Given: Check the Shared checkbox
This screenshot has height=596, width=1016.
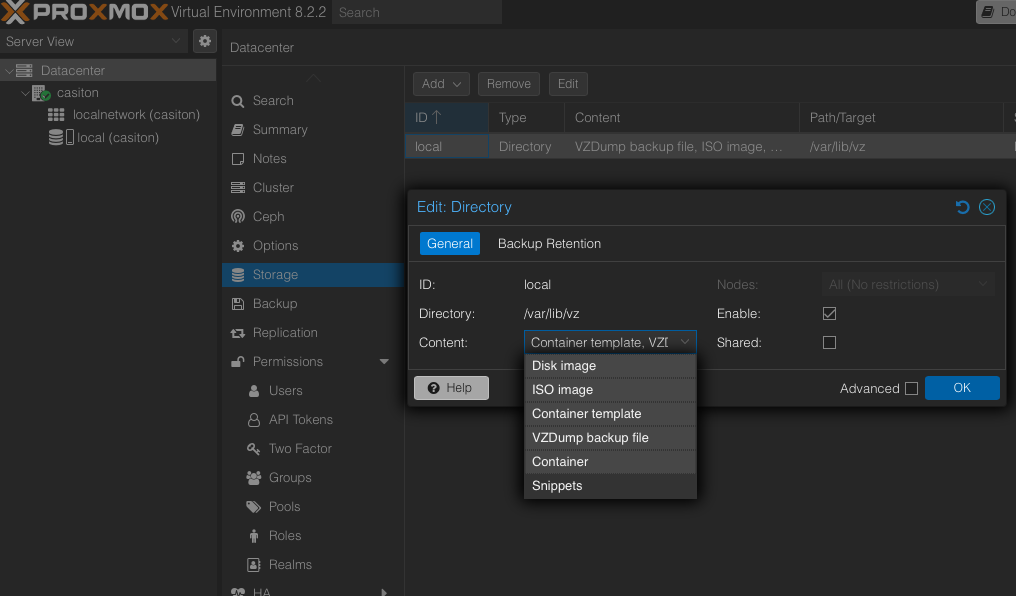Looking at the screenshot, I should coord(829,342).
